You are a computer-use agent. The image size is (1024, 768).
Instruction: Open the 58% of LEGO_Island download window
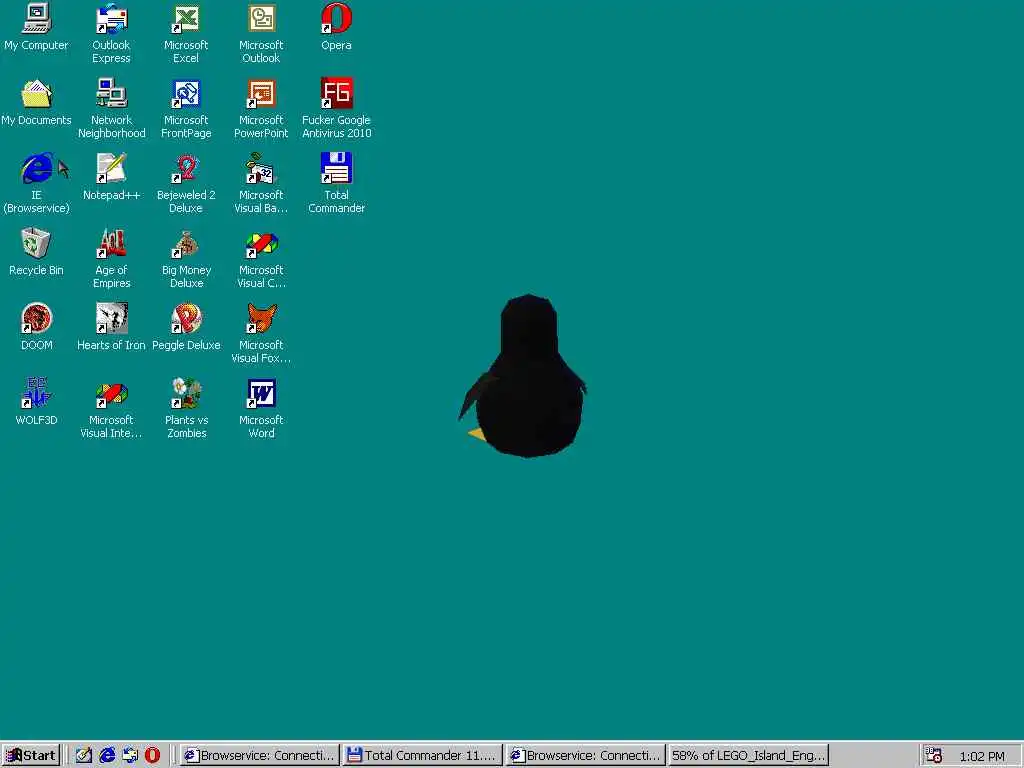point(748,755)
